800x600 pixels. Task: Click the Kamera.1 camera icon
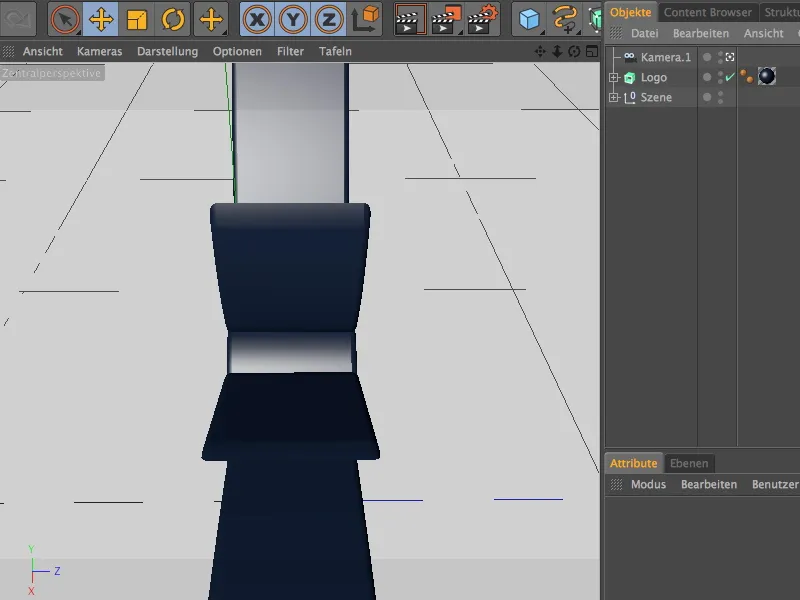click(630, 57)
